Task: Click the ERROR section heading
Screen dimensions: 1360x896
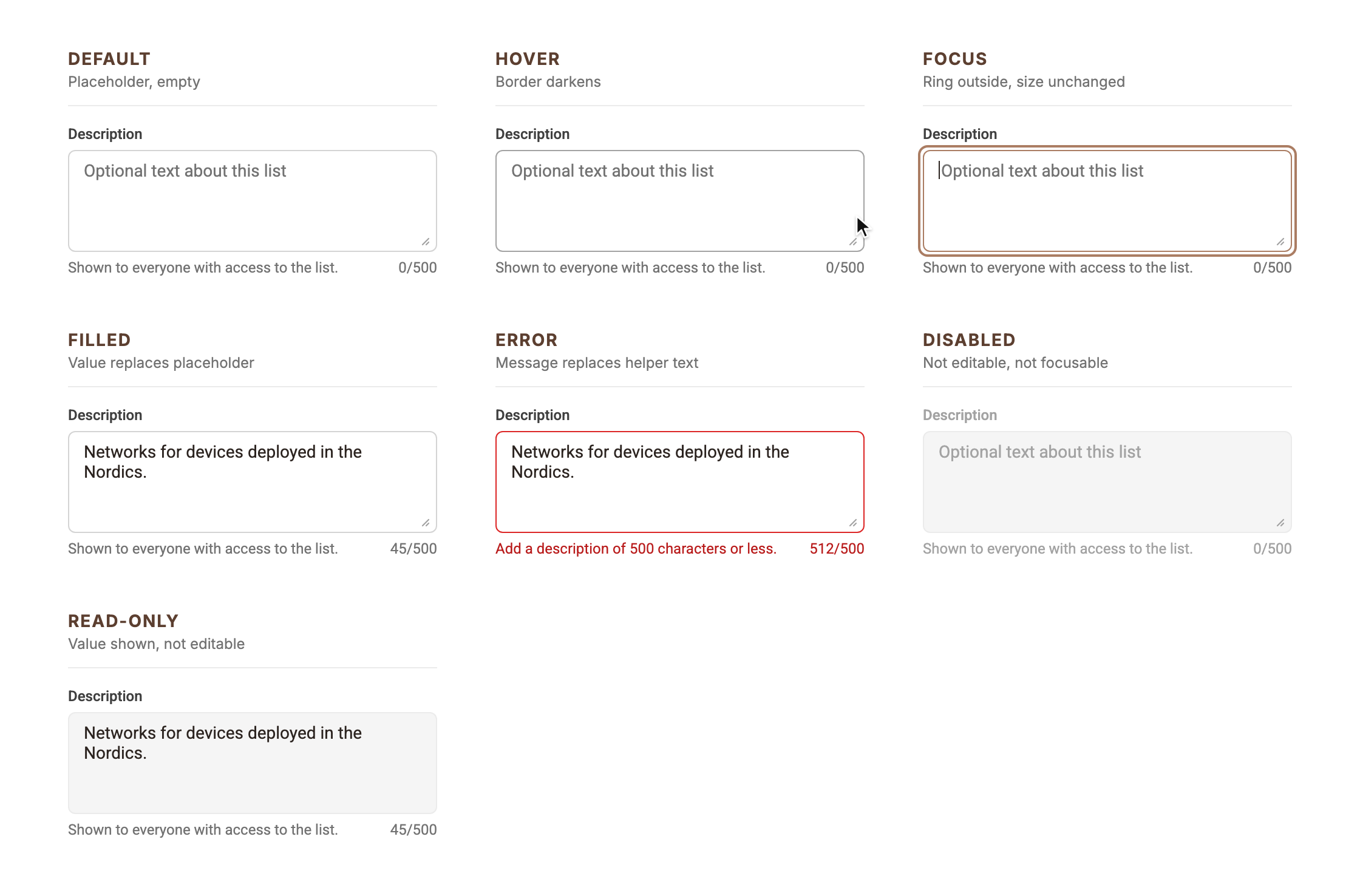Action: pos(526,340)
